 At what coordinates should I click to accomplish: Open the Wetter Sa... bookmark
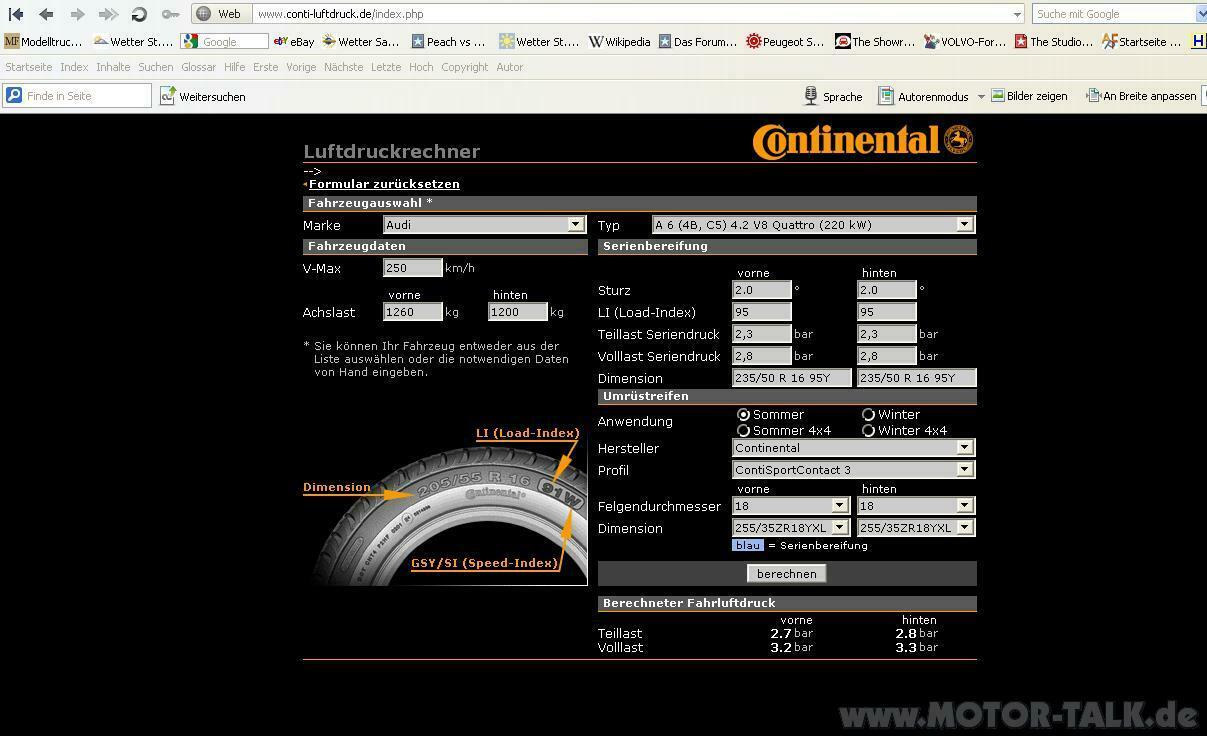(360, 41)
